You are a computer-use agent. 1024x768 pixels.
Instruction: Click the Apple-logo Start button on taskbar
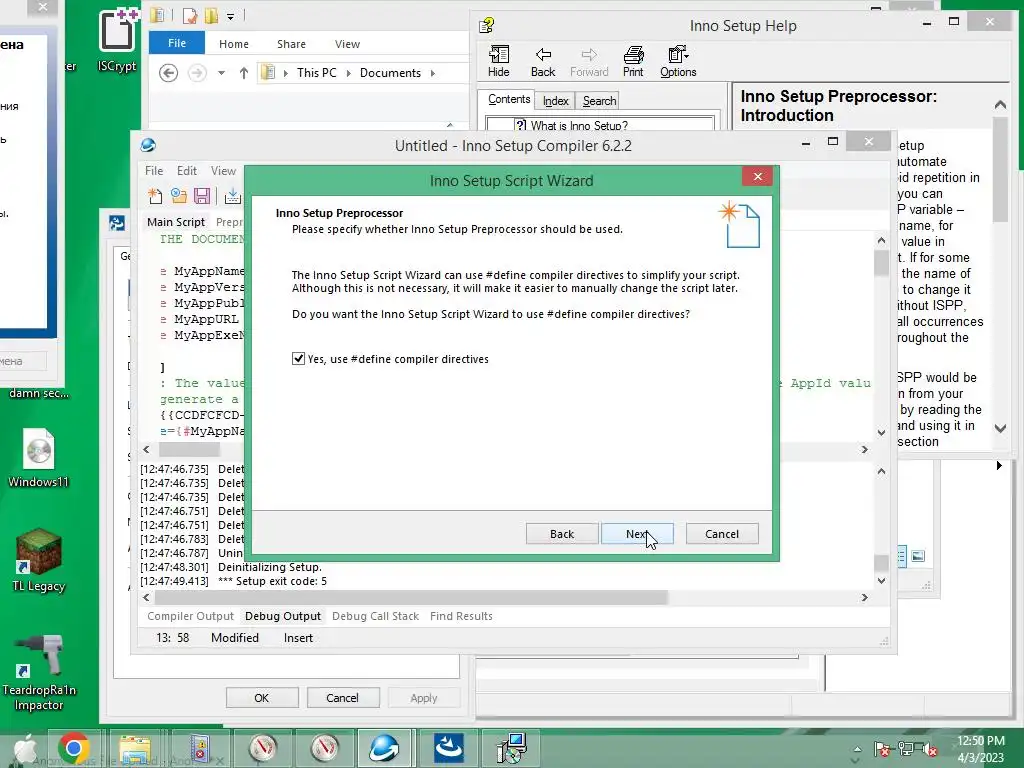pyautogui.click(x=25, y=748)
